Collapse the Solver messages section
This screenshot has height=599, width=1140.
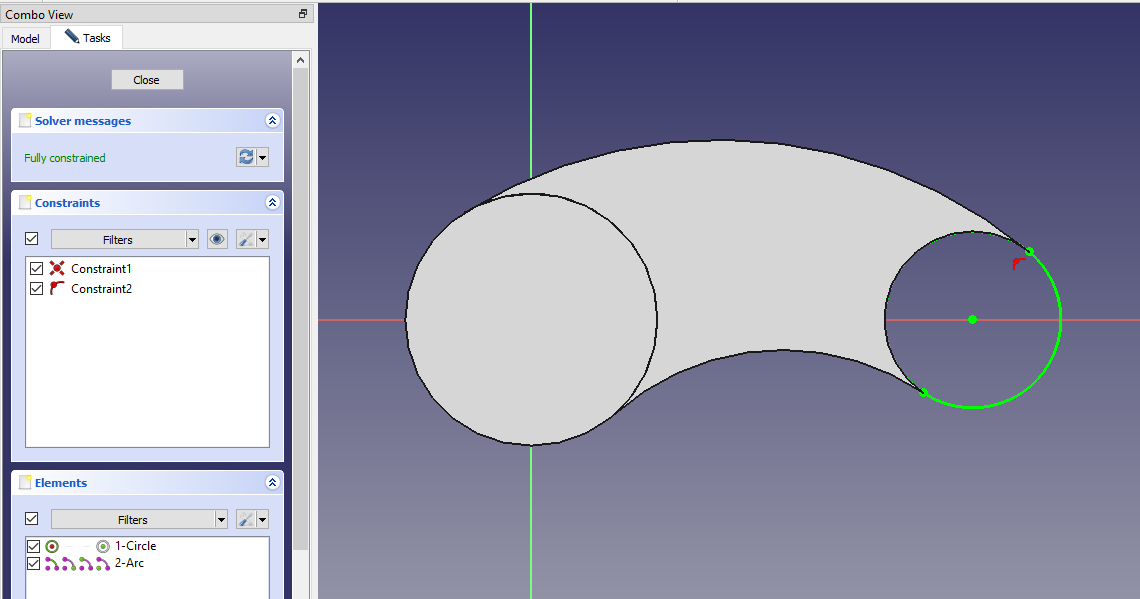tap(272, 121)
